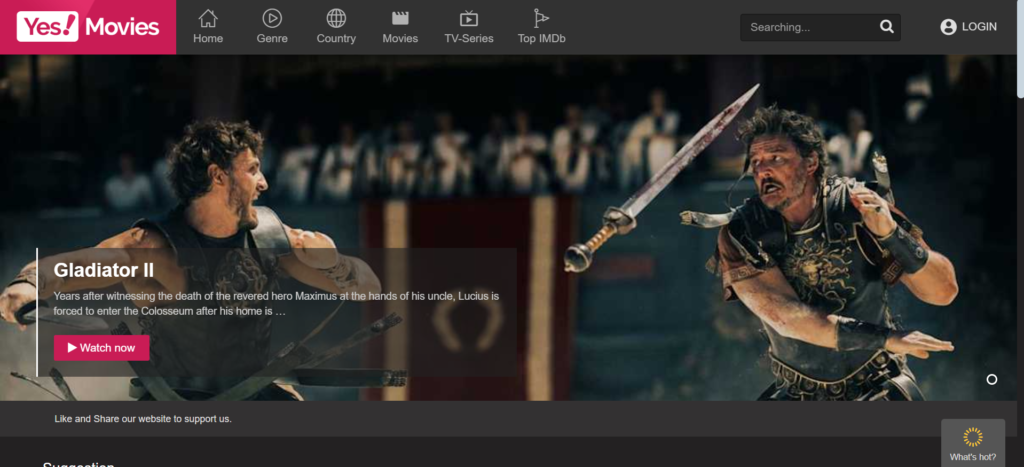
Task: Open the Movies clapperboard section
Action: (x=400, y=27)
